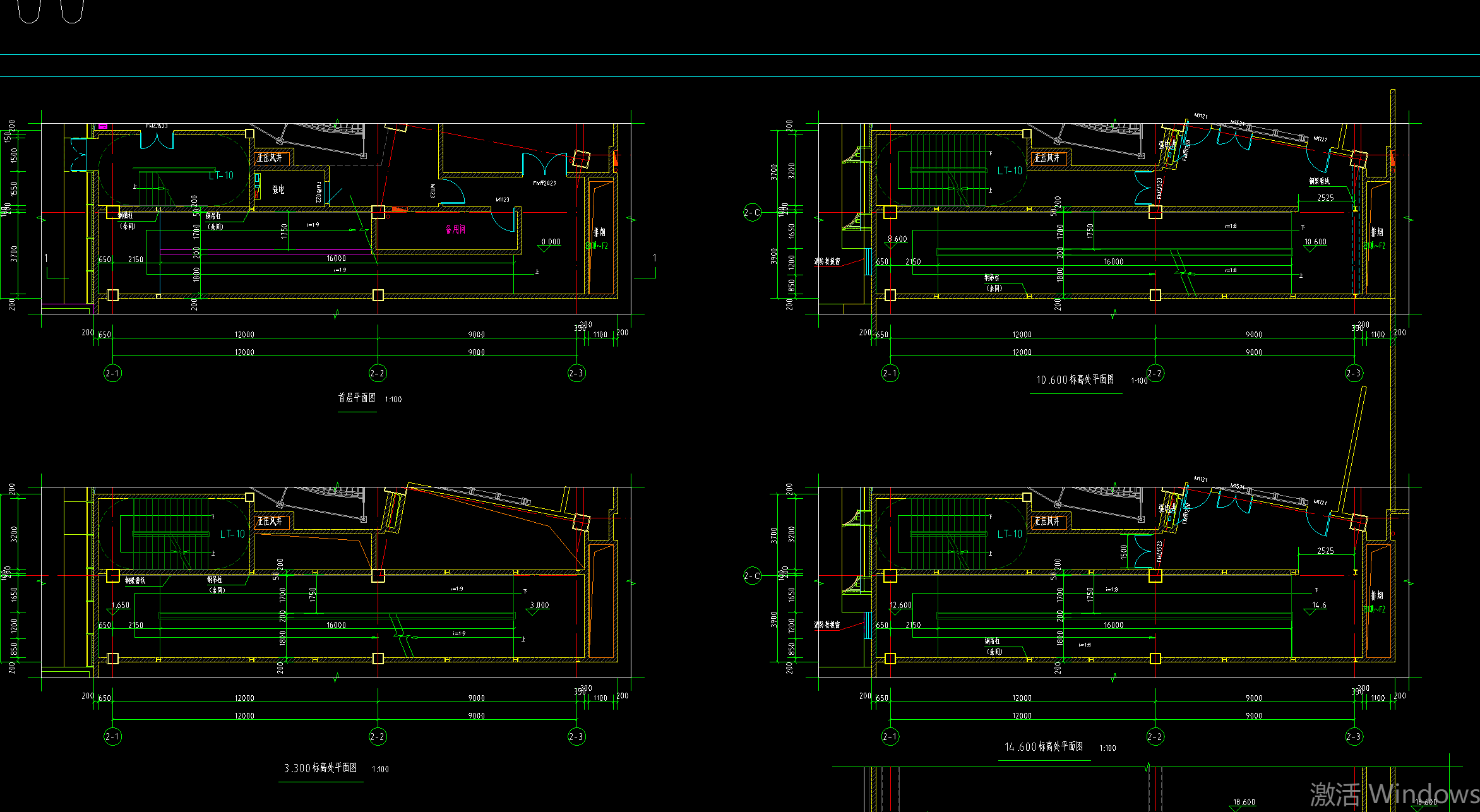Click the 强电 room label in first-floor plan
This screenshot has height=812, width=1480.
(278, 189)
